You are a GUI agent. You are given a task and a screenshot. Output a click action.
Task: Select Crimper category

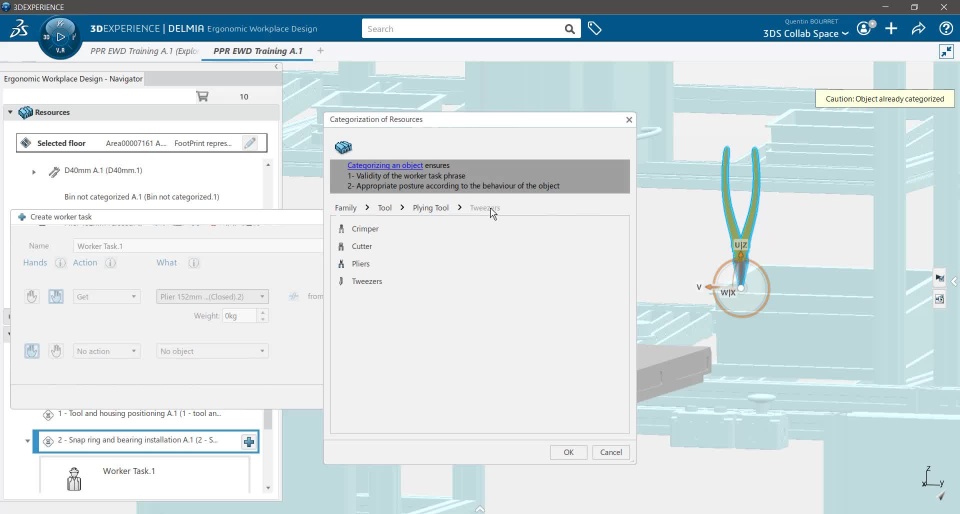click(365, 229)
